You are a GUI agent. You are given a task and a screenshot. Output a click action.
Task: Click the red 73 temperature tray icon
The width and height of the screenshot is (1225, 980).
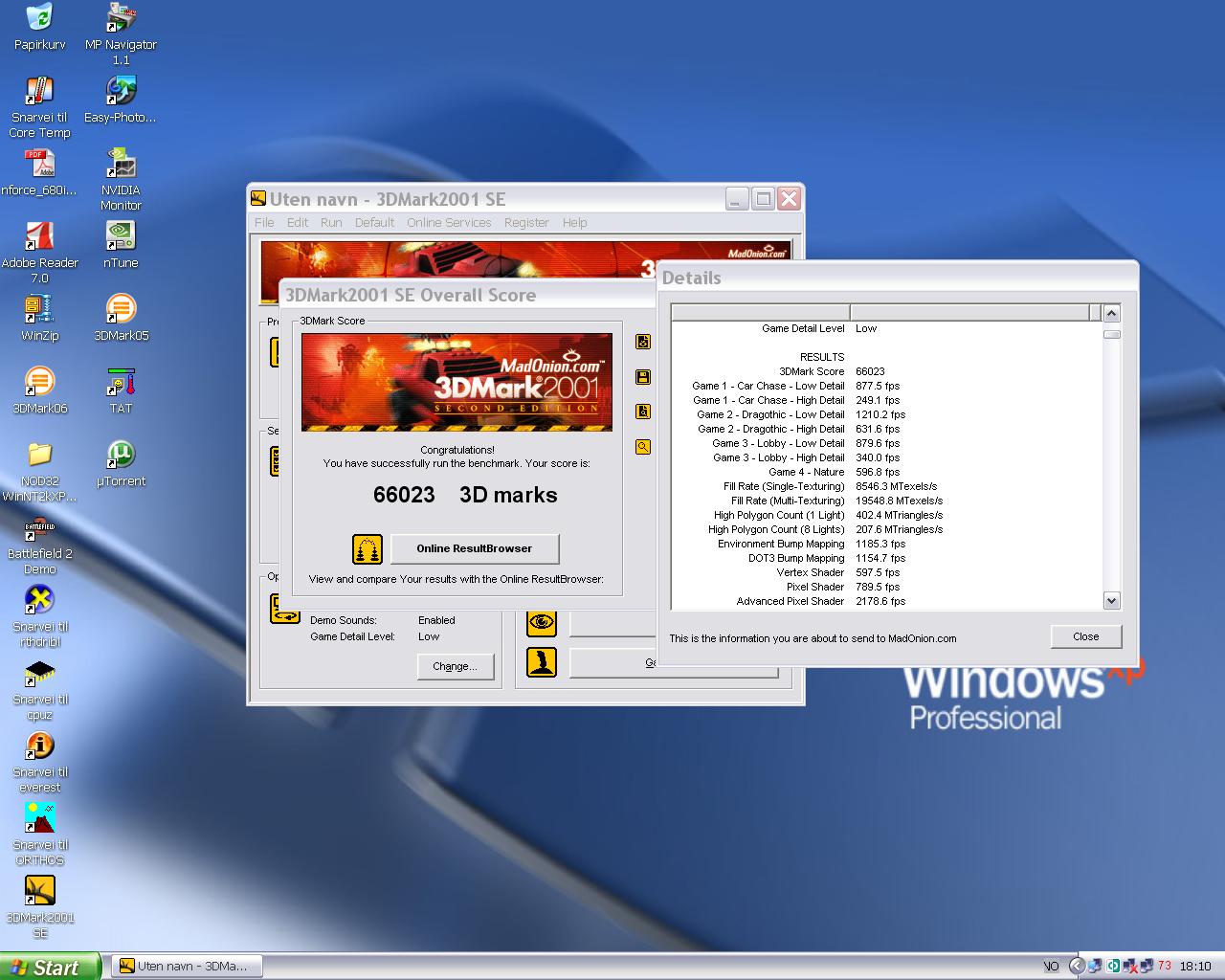pyautogui.click(x=1164, y=966)
